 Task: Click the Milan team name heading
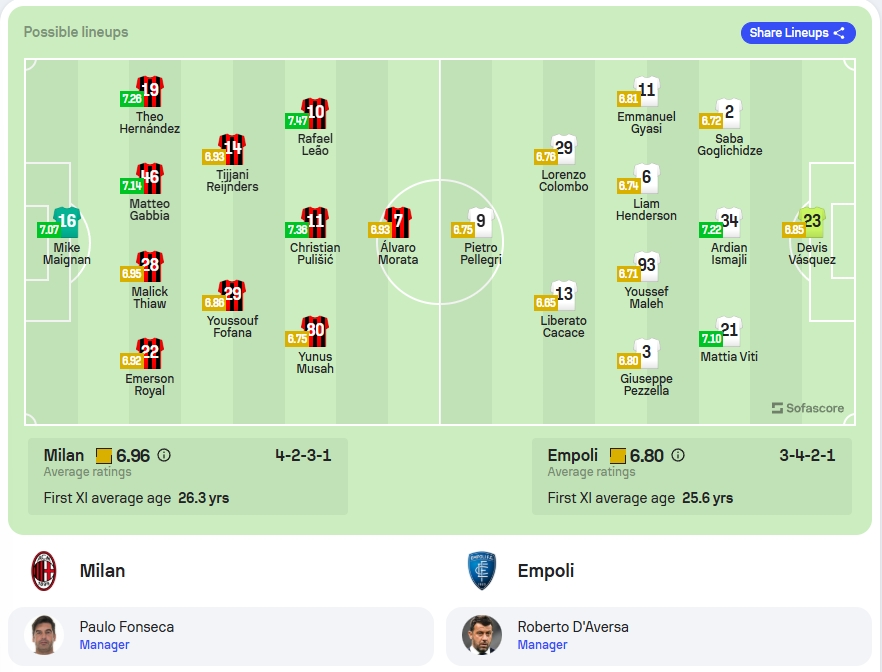pos(102,571)
